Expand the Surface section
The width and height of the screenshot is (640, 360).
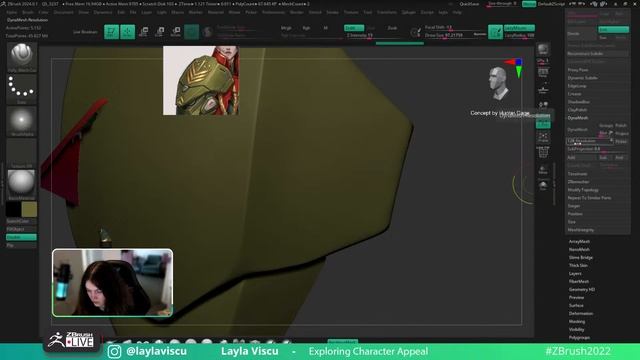click(x=576, y=305)
